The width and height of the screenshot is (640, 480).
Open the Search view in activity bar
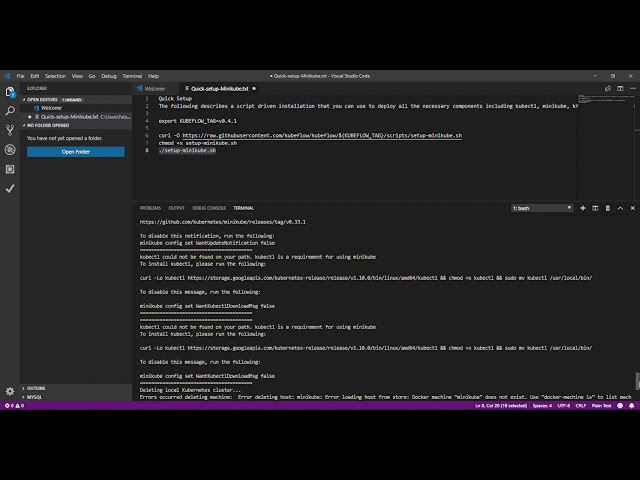click(x=10, y=111)
